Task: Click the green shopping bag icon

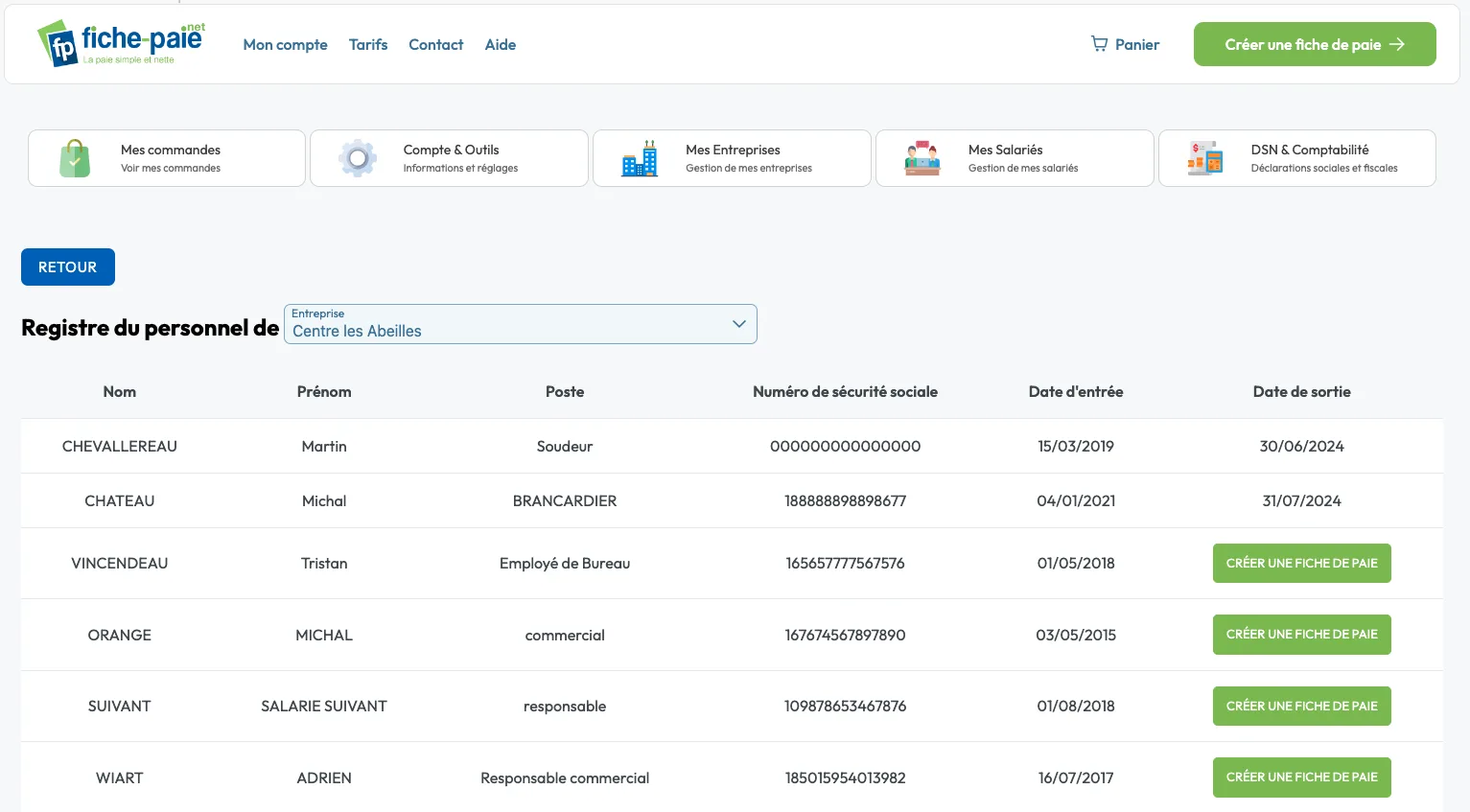Action: (x=75, y=158)
